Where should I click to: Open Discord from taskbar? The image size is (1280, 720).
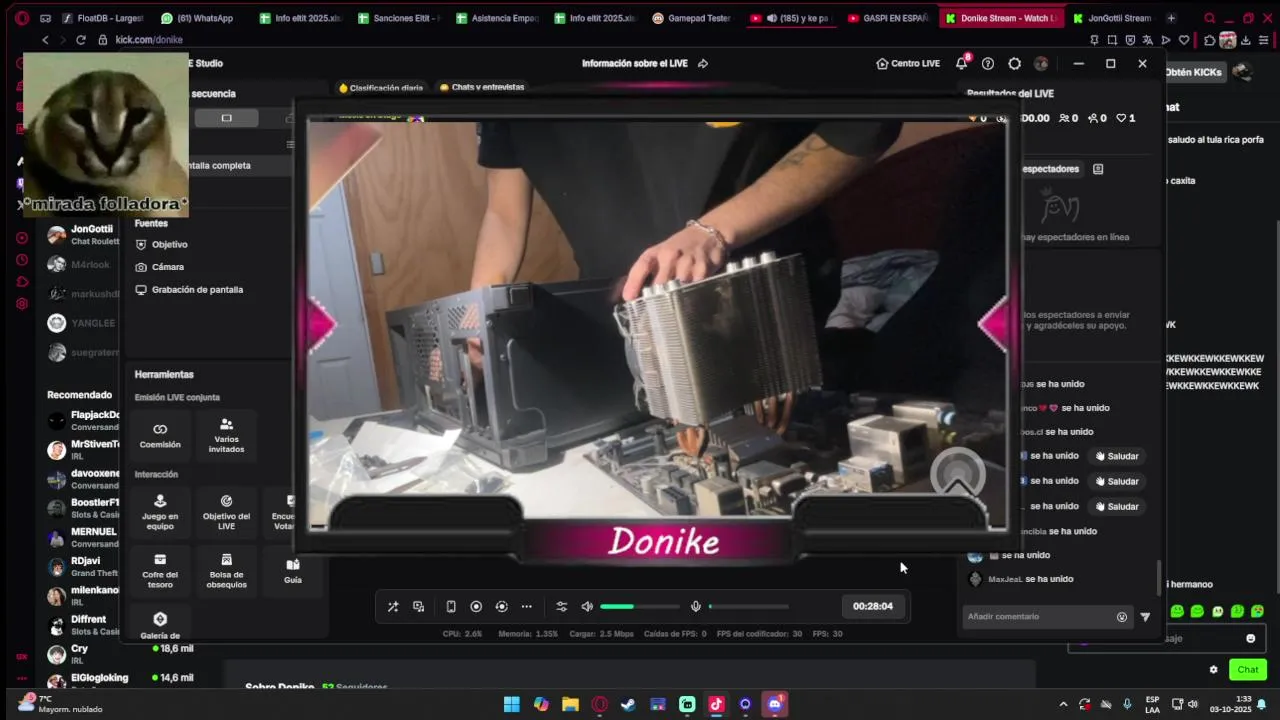click(x=775, y=704)
